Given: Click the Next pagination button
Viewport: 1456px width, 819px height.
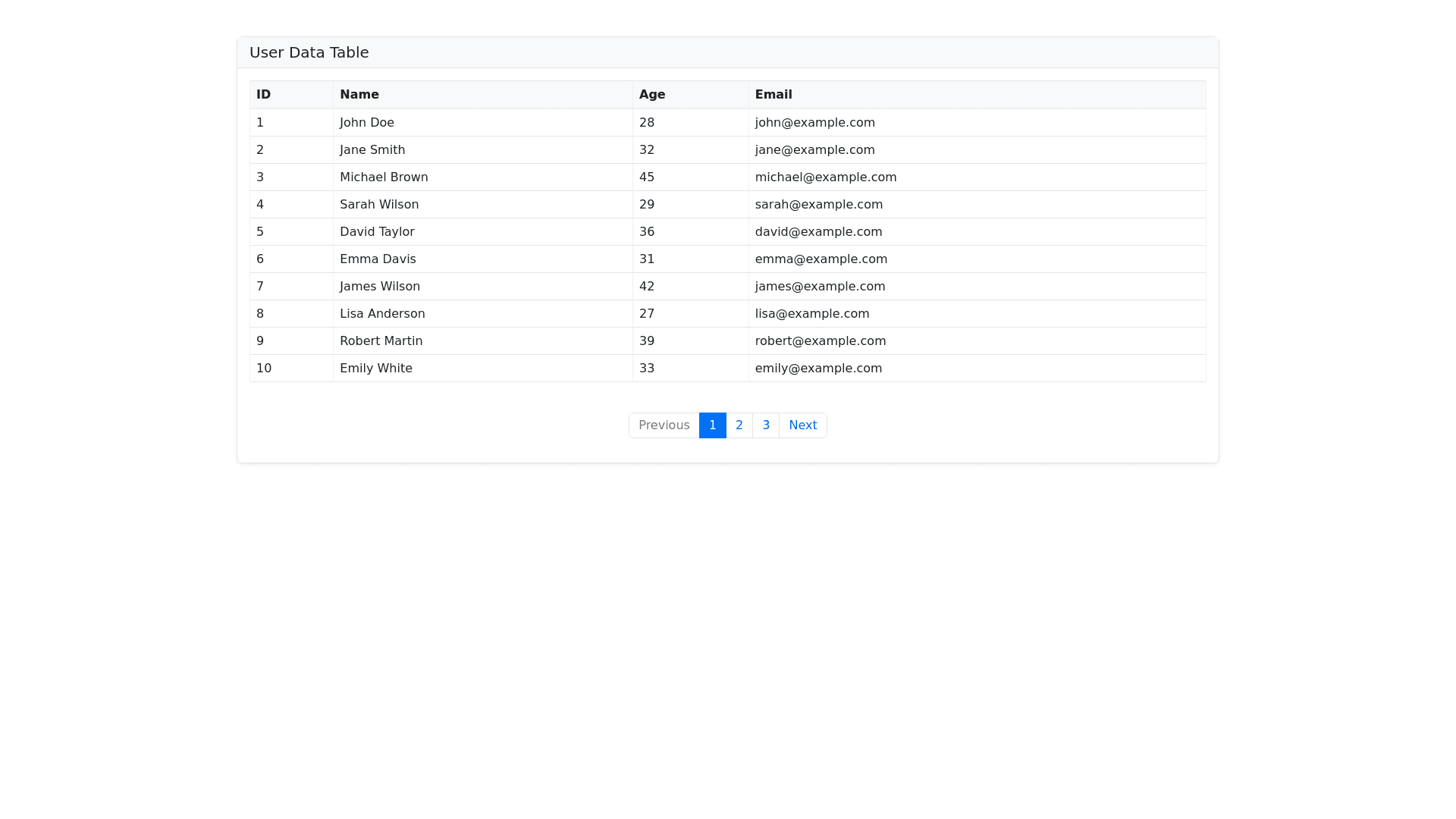Looking at the screenshot, I should coord(802,425).
